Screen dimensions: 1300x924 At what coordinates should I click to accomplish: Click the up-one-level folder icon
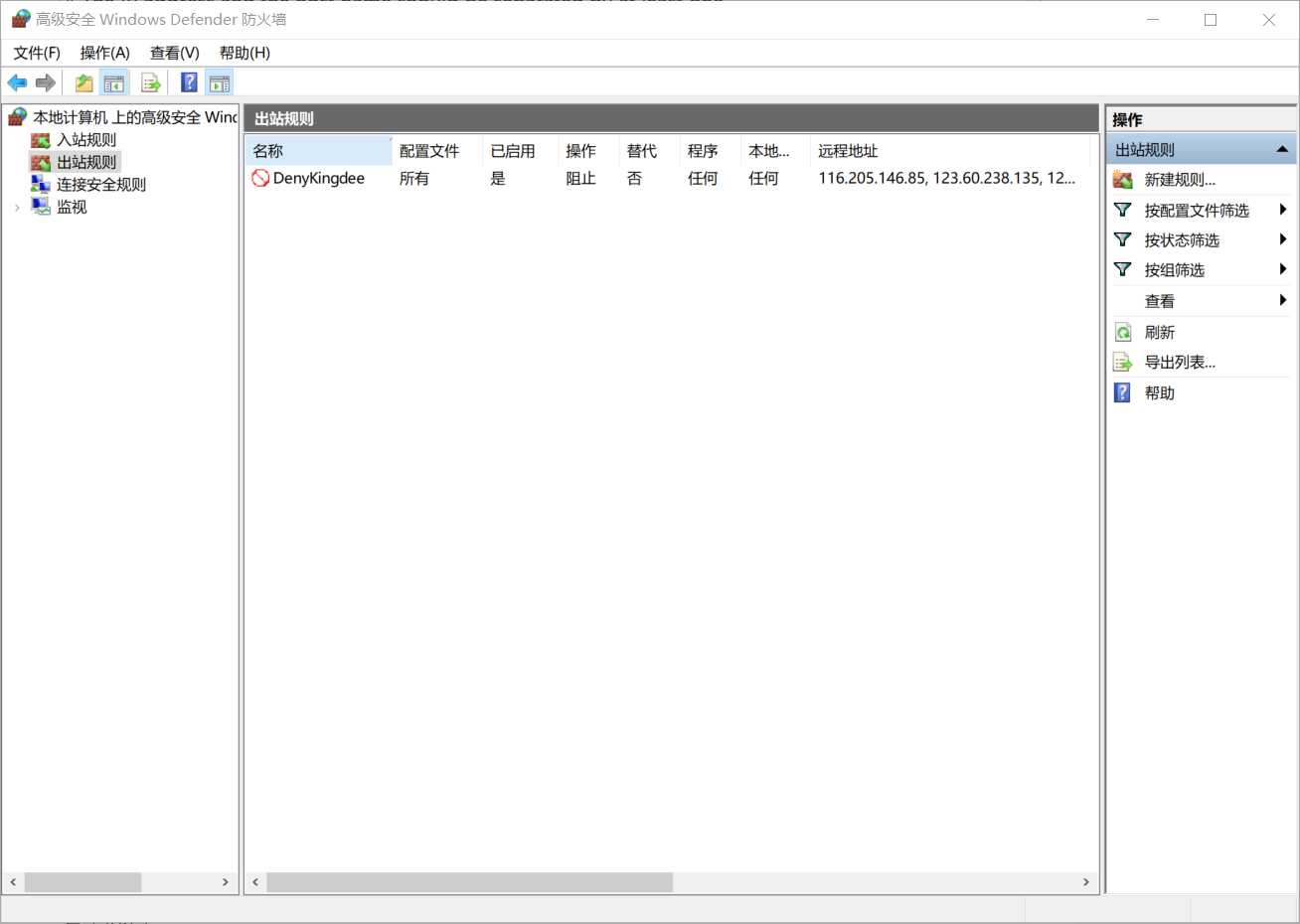pyautogui.click(x=84, y=82)
